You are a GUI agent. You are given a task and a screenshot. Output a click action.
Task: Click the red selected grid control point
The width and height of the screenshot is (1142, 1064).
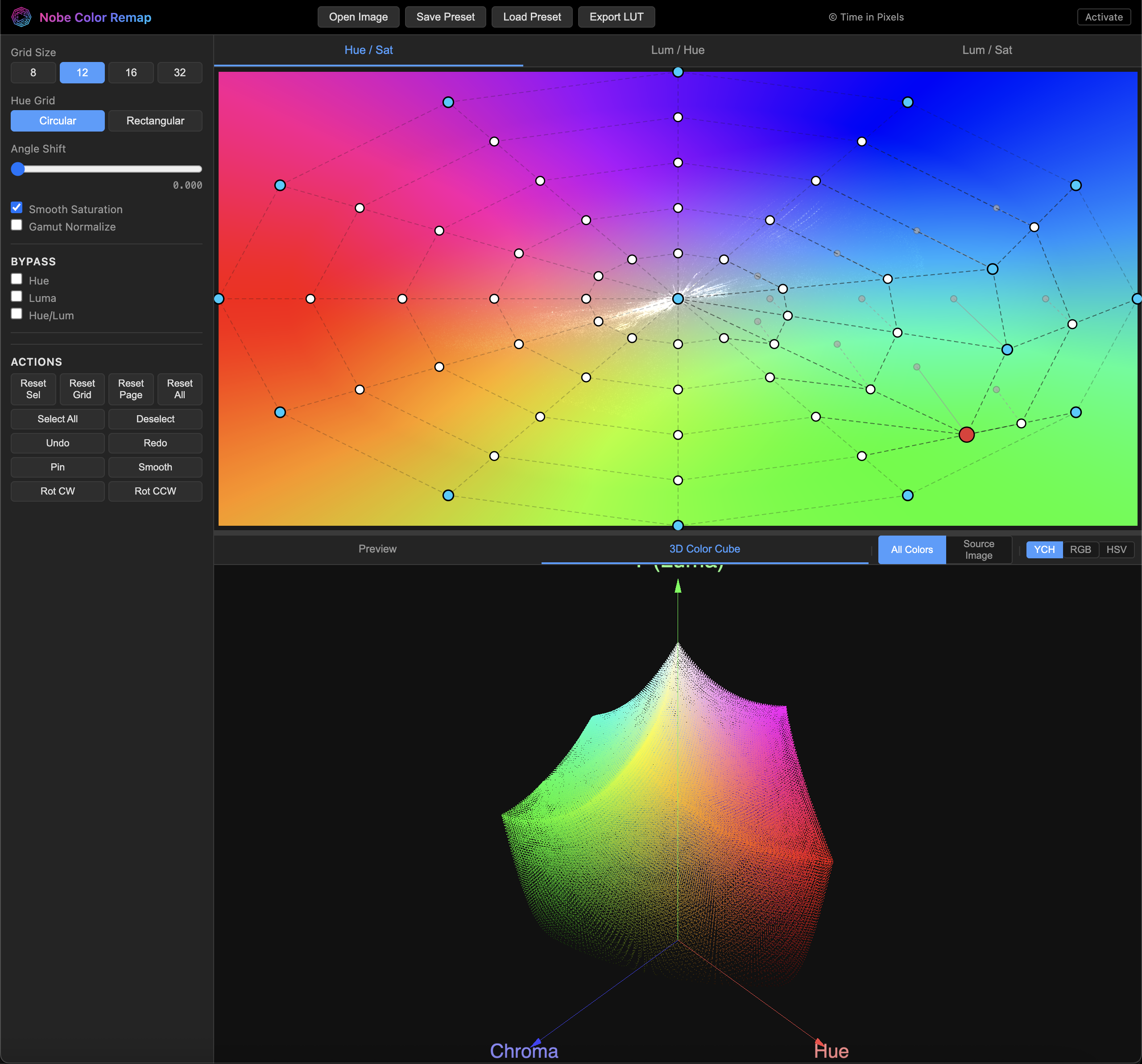pos(967,435)
